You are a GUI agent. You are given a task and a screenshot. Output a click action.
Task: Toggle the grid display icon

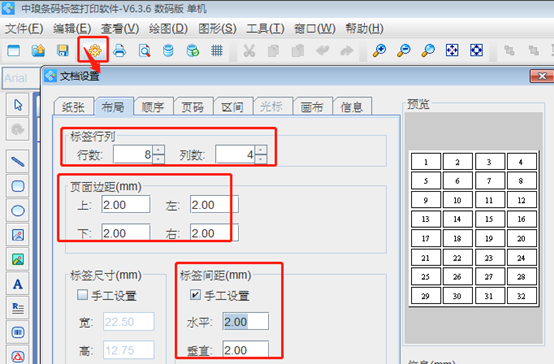217,51
